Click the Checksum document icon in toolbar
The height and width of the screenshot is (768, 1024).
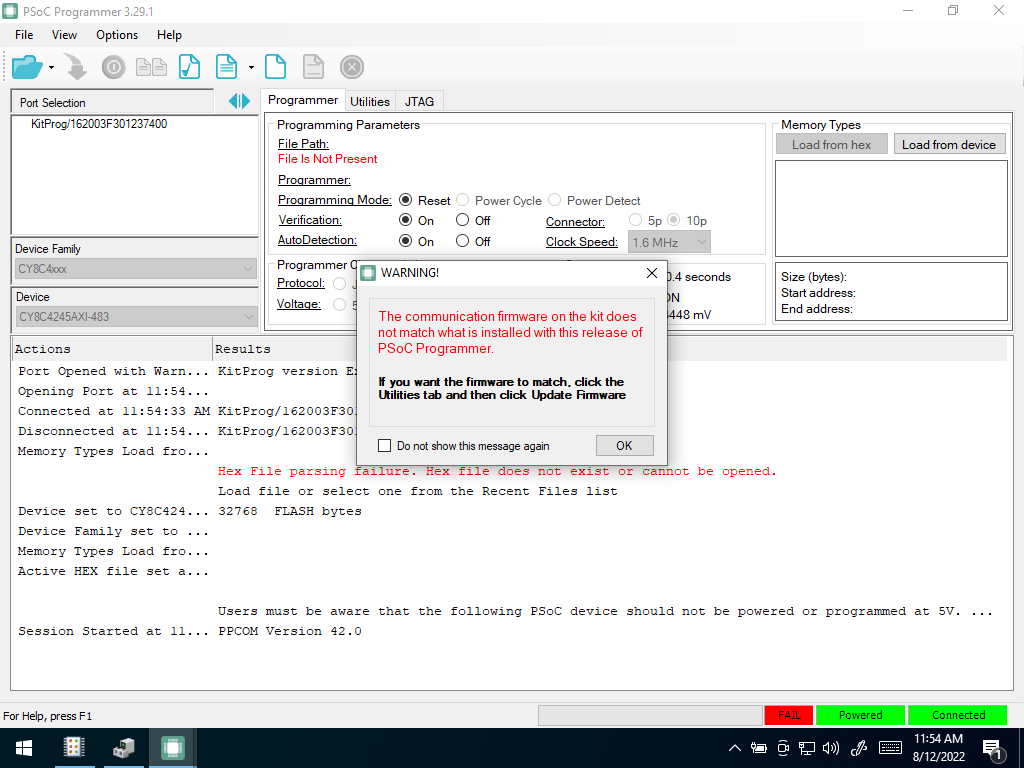[189, 67]
